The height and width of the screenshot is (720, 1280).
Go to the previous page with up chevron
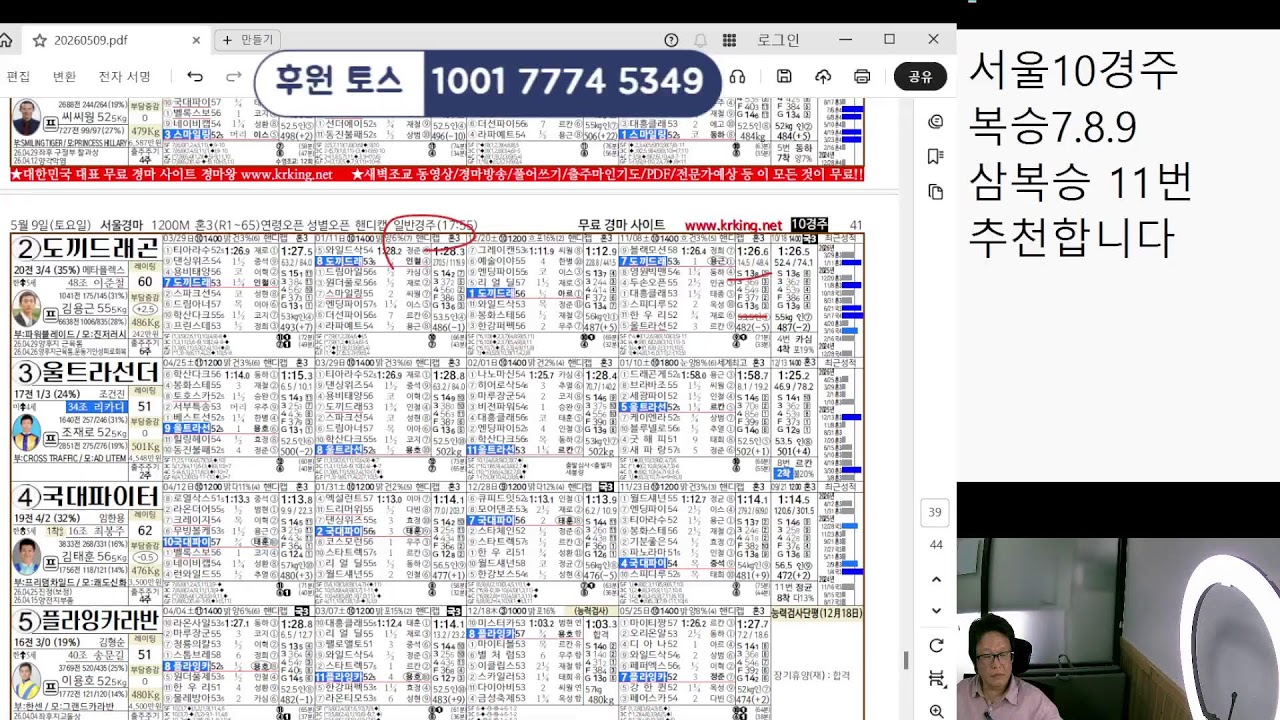click(x=936, y=579)
